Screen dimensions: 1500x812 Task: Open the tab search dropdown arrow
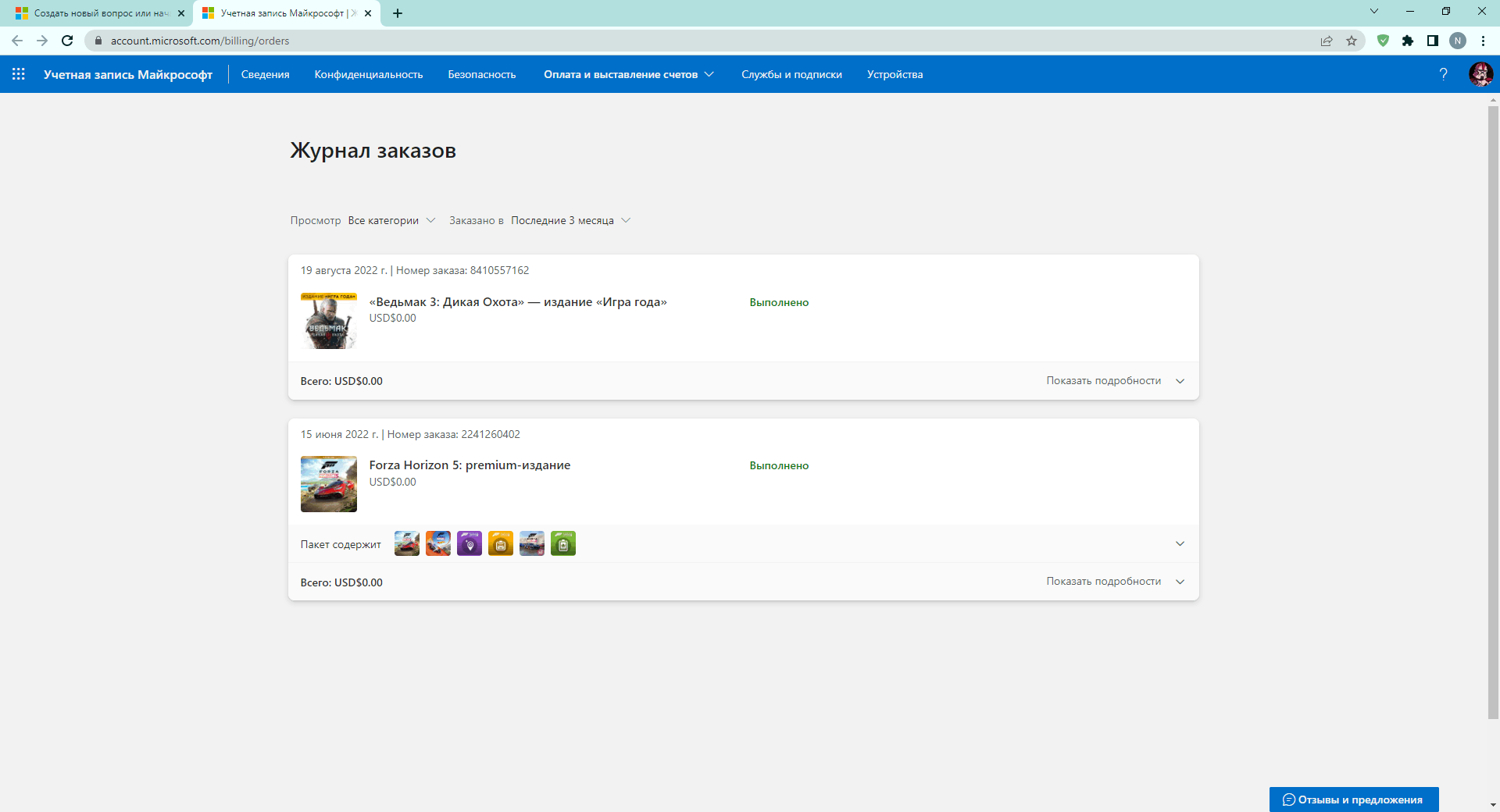click(1374, 11)
